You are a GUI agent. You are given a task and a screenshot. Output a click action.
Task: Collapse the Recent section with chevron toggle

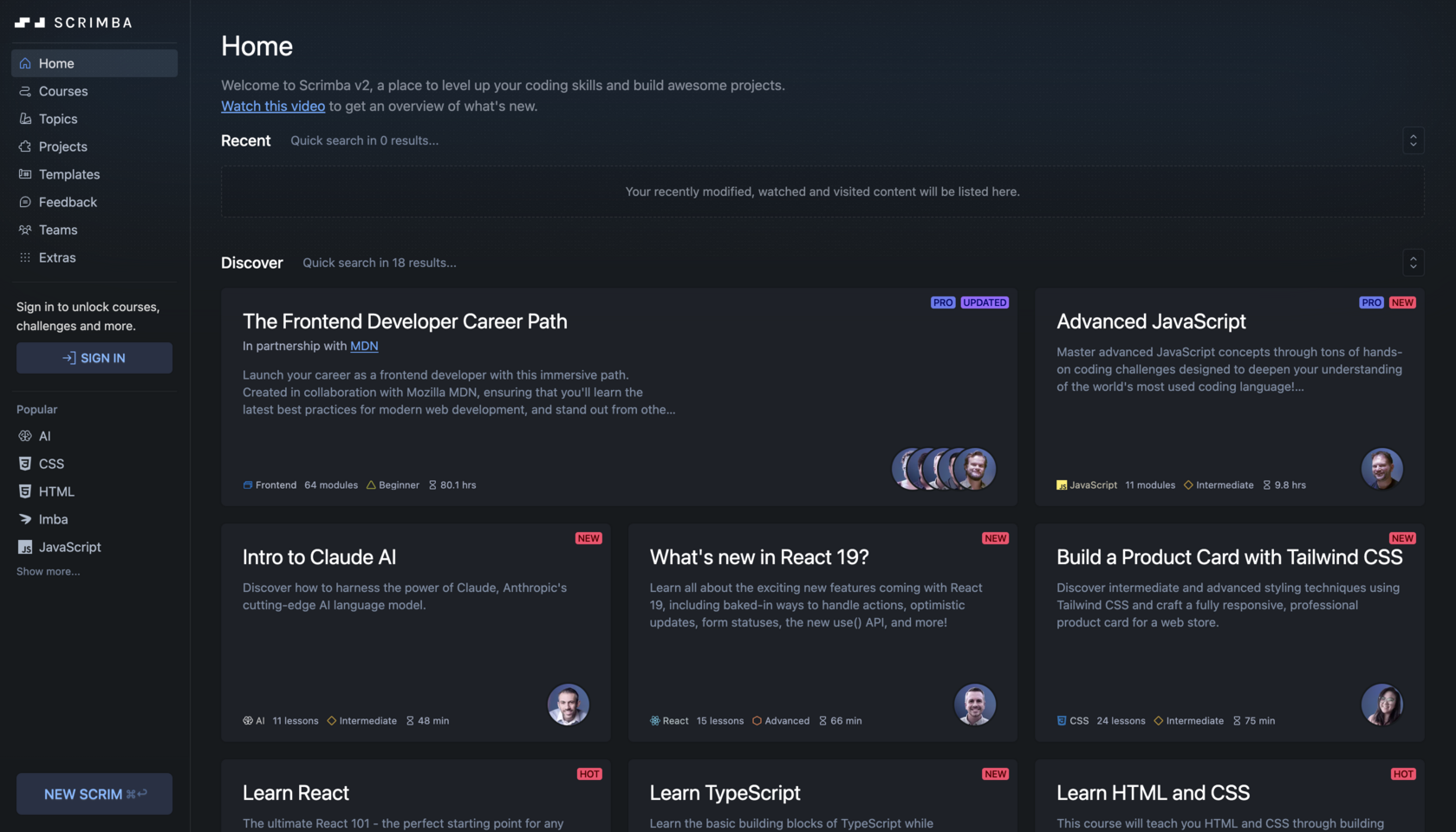coord(1414,140)
